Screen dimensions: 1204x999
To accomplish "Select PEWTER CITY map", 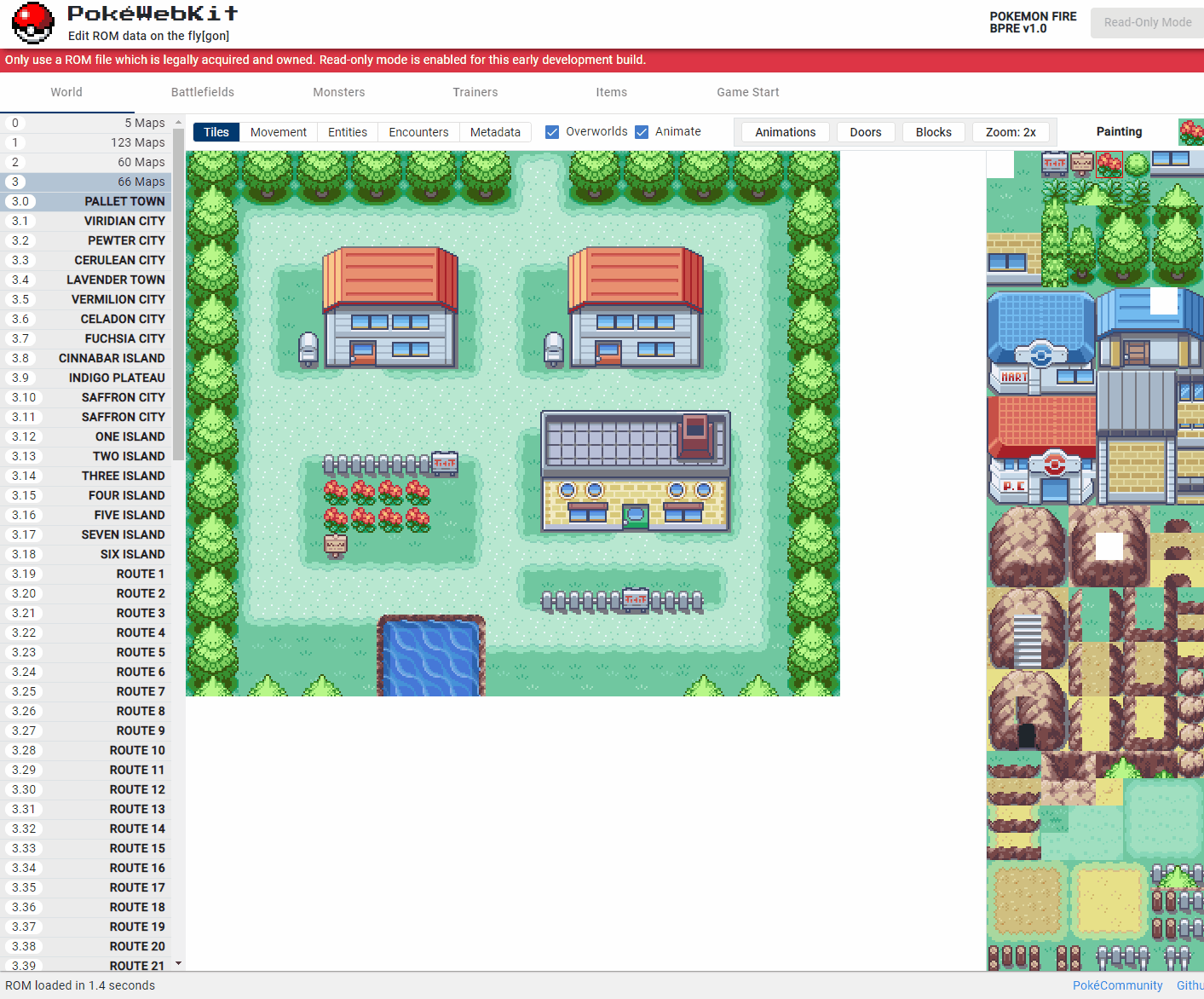I will [x=86, y=240].
